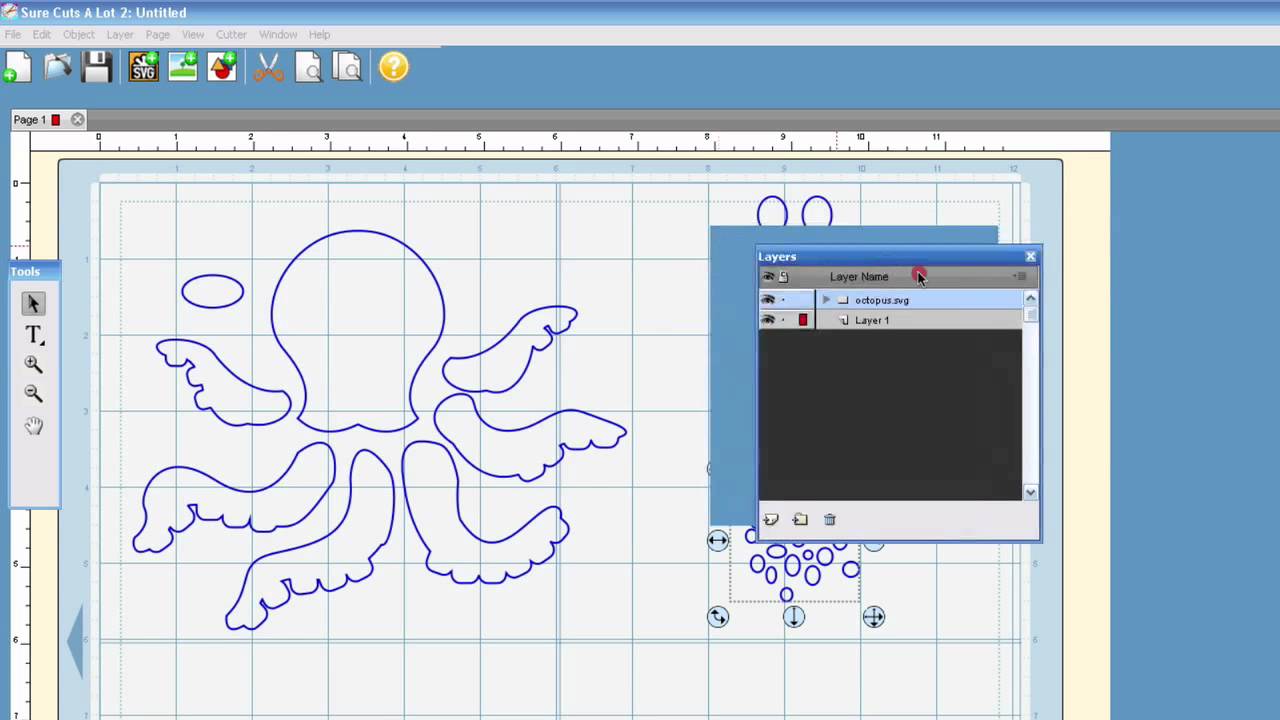
Task: Open the Layers panel options menu icon
Action: click(1020, 276)
